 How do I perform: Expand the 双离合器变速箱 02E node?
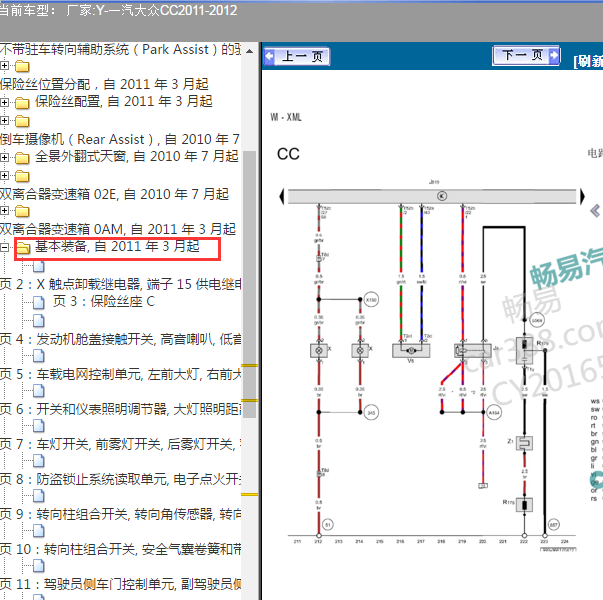(4, 176)
